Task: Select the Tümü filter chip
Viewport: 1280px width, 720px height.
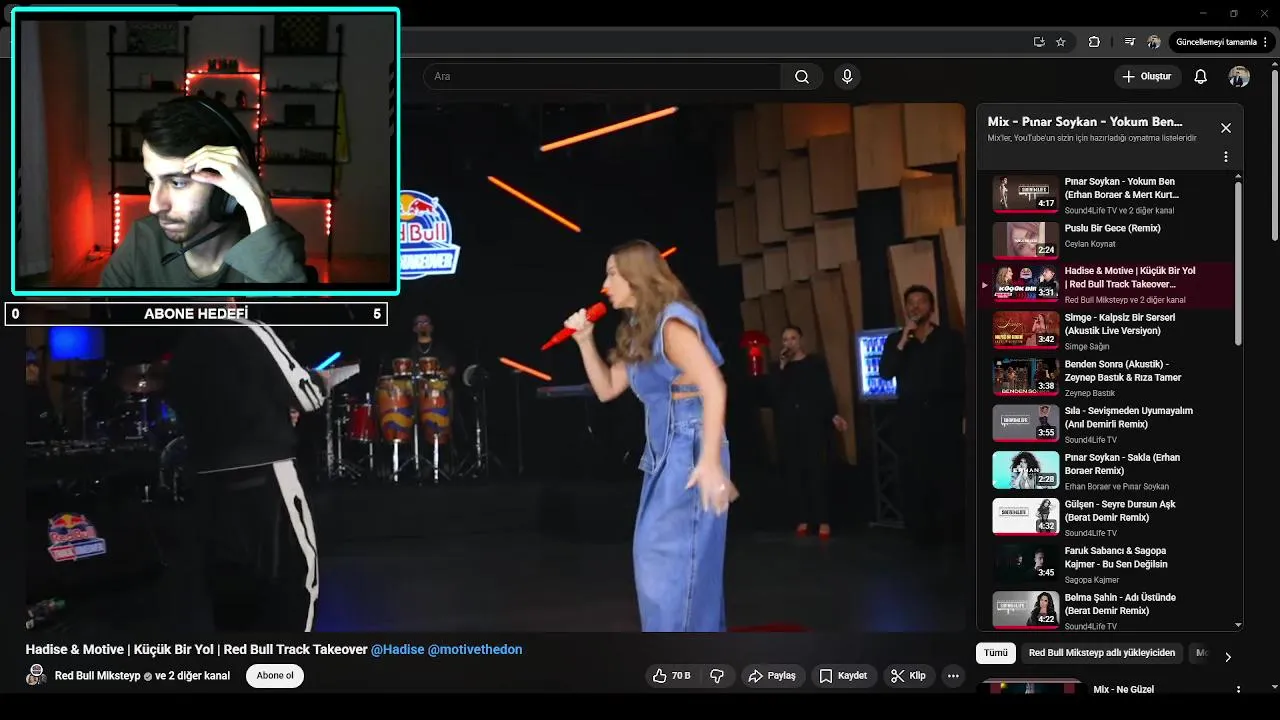Action: (x=996, y=653)
